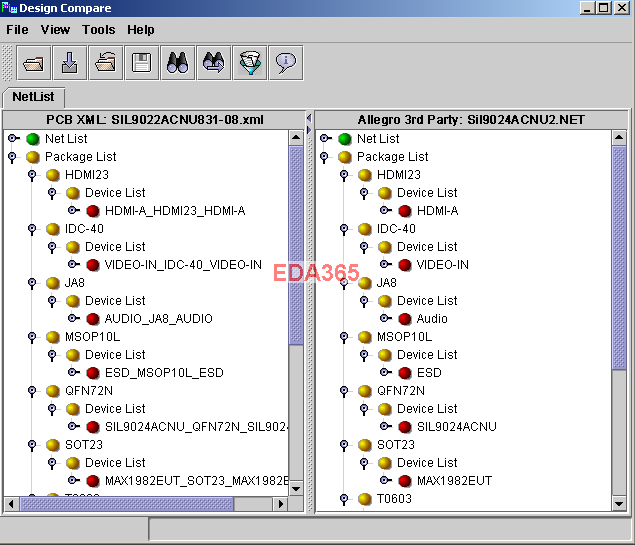
Task: Click yellow ball beside right panel T0603
Action: click(364, 499)
